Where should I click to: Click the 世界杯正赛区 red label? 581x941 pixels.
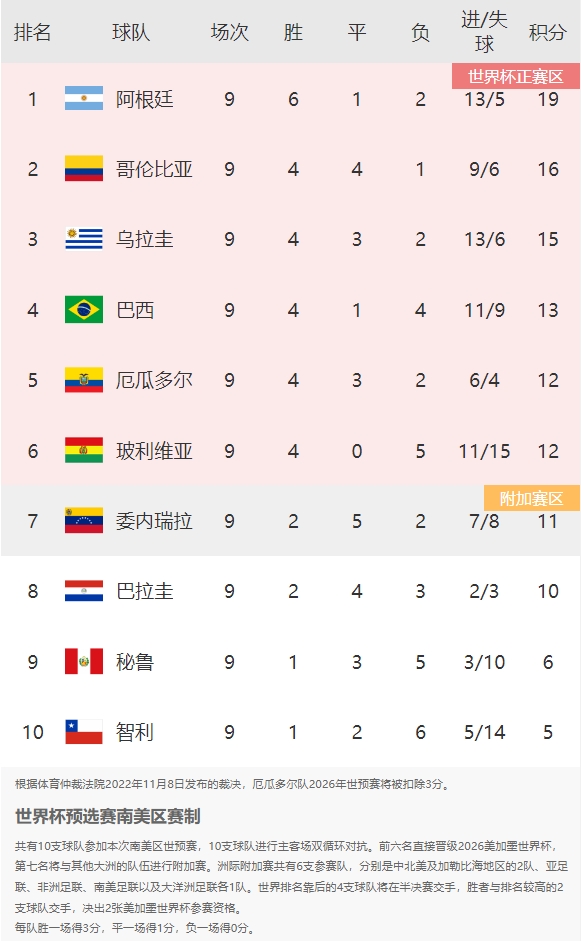[x=516, y=77]
